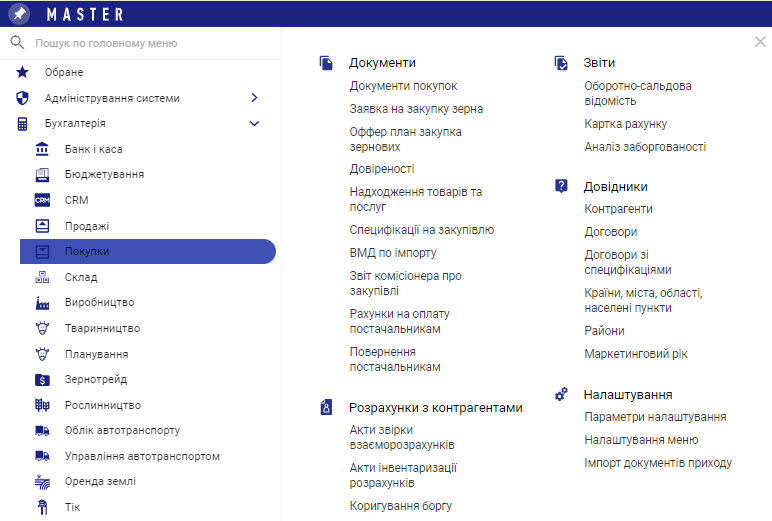Click the bank building icon for Банк і каса

(42, 149)
